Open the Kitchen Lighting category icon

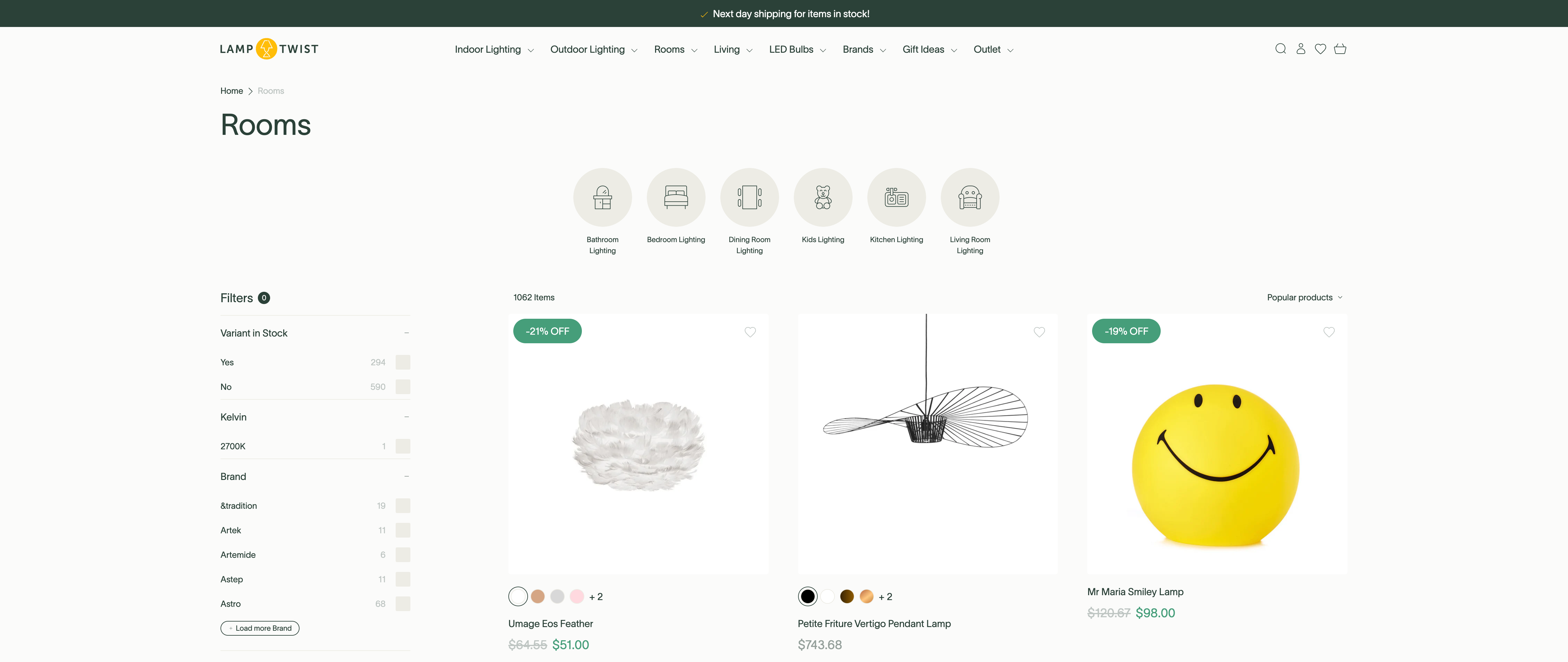pos(896,197)
